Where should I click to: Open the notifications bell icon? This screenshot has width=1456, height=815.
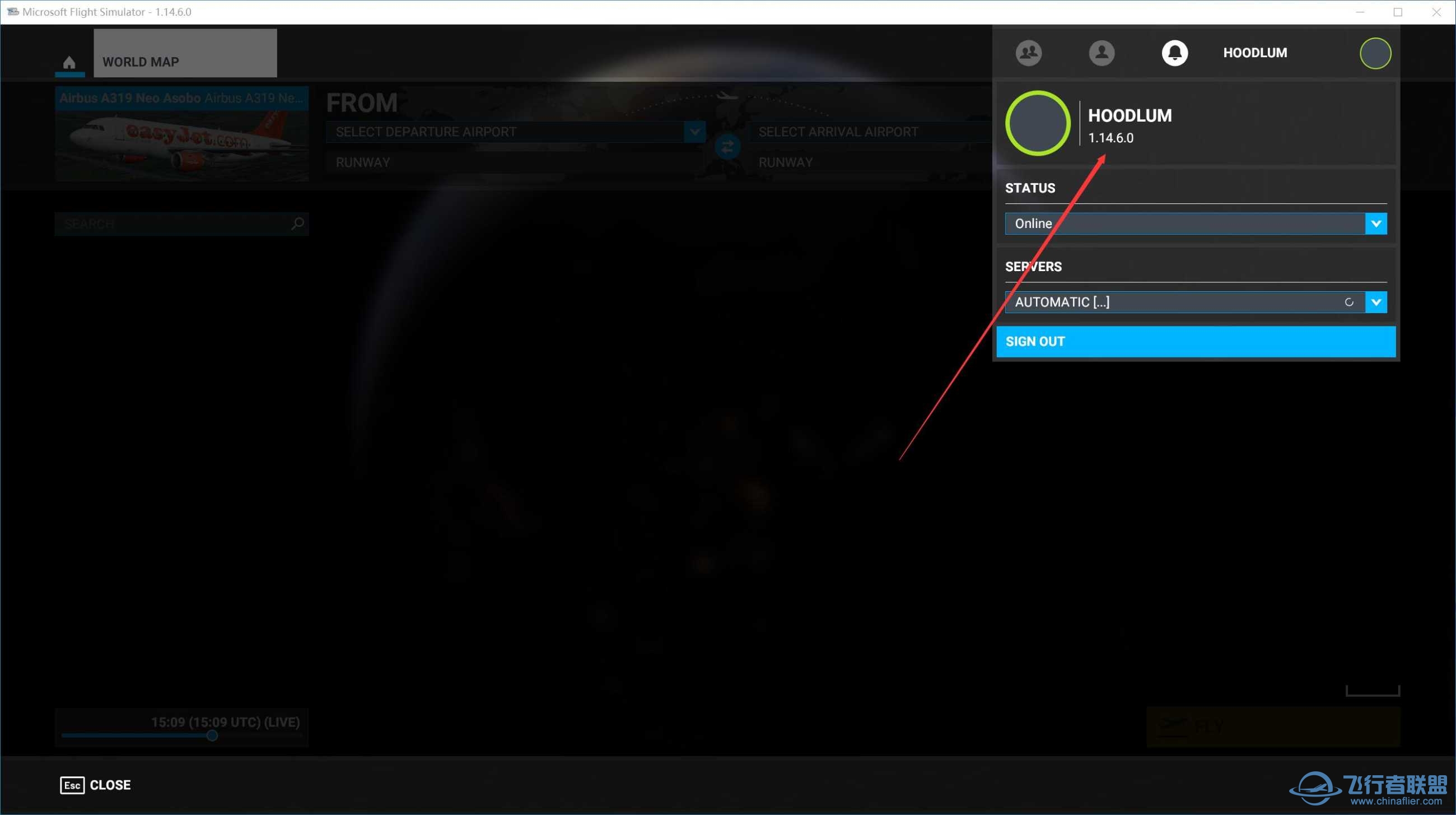click(1174, 53)
